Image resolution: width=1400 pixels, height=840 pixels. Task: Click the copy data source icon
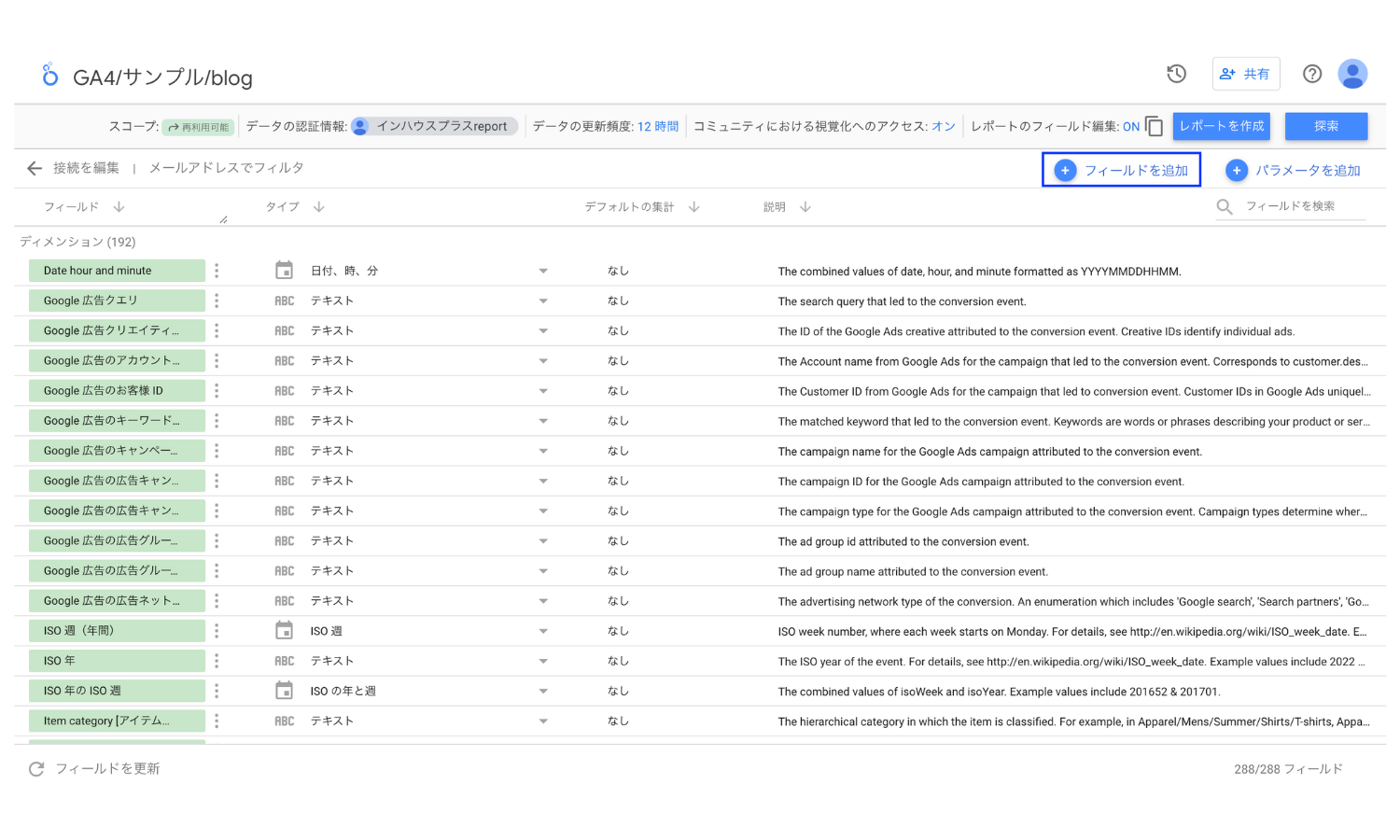(x=1155, y=126)
